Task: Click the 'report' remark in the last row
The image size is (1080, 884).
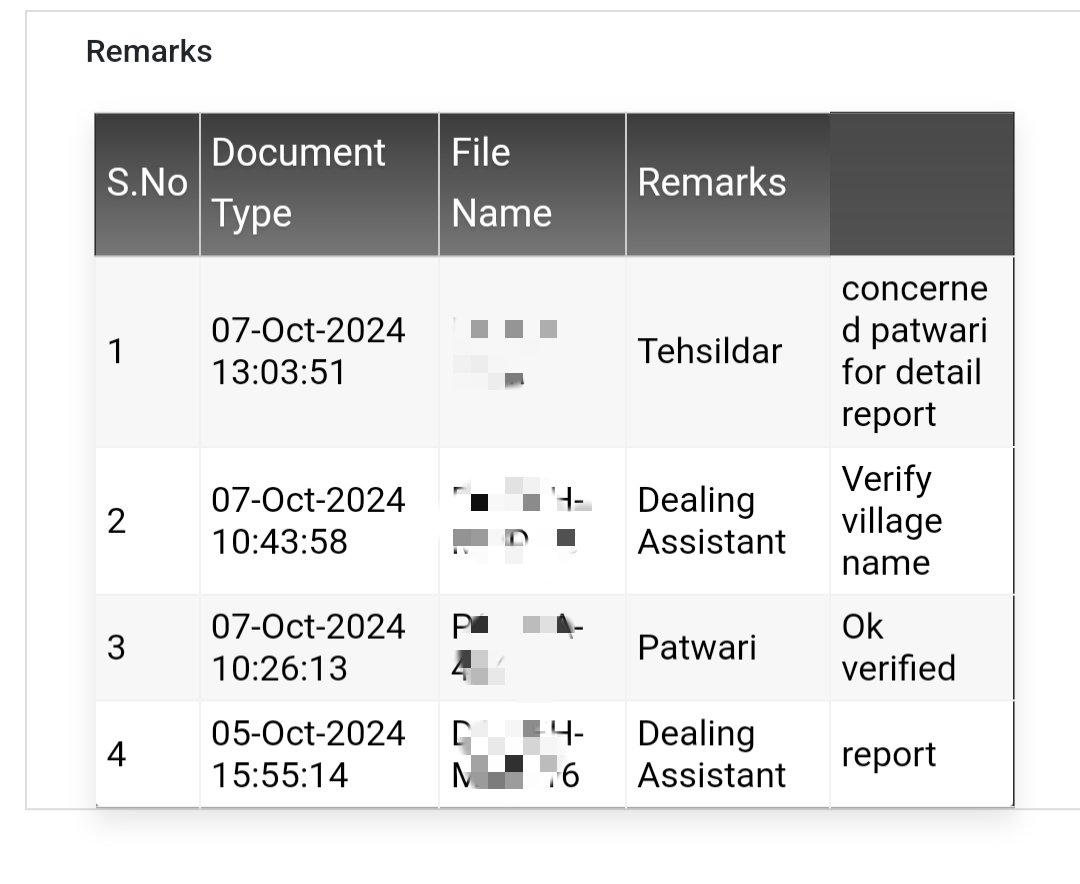Action: click(x=884, y=754)
